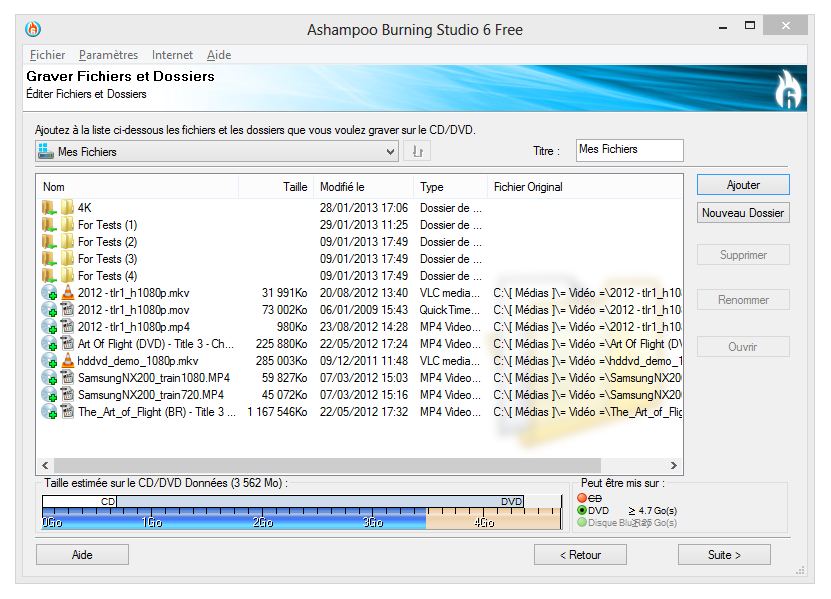831x599 pixels.
Task: Click the folder icon of 4K
Action: pos(67,207)
